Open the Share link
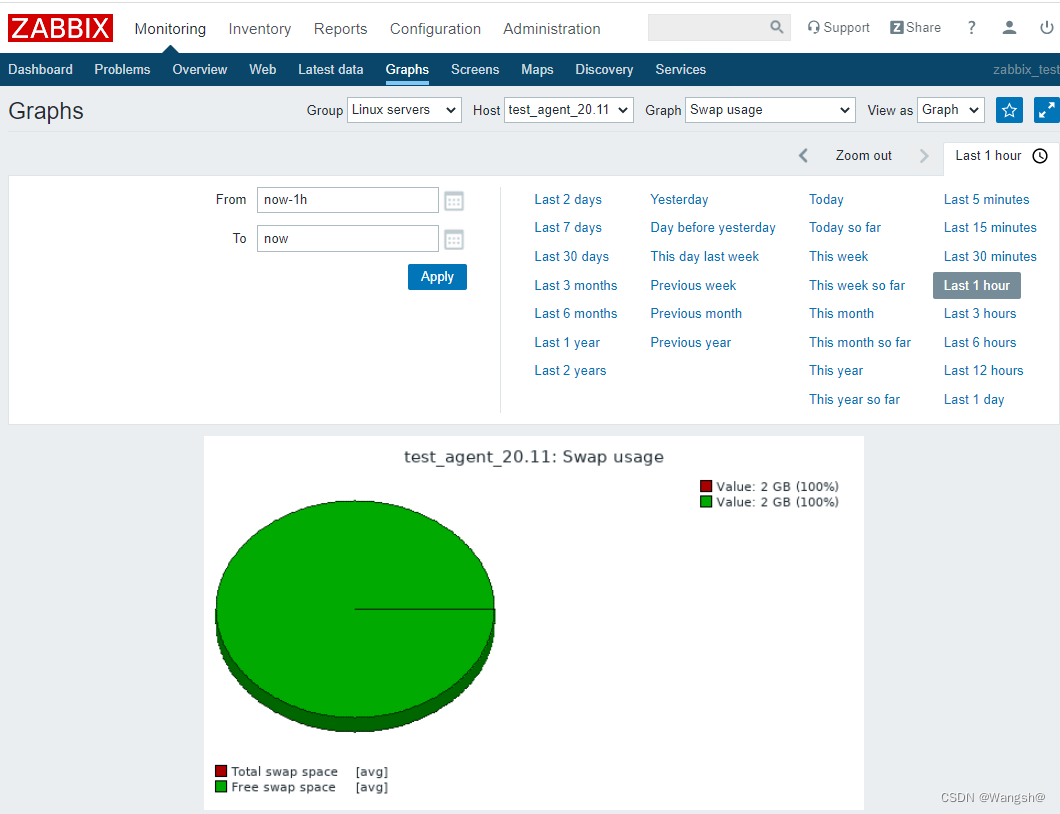The width and height of the screenshot is (1060, 814). [x=915, y=28]
